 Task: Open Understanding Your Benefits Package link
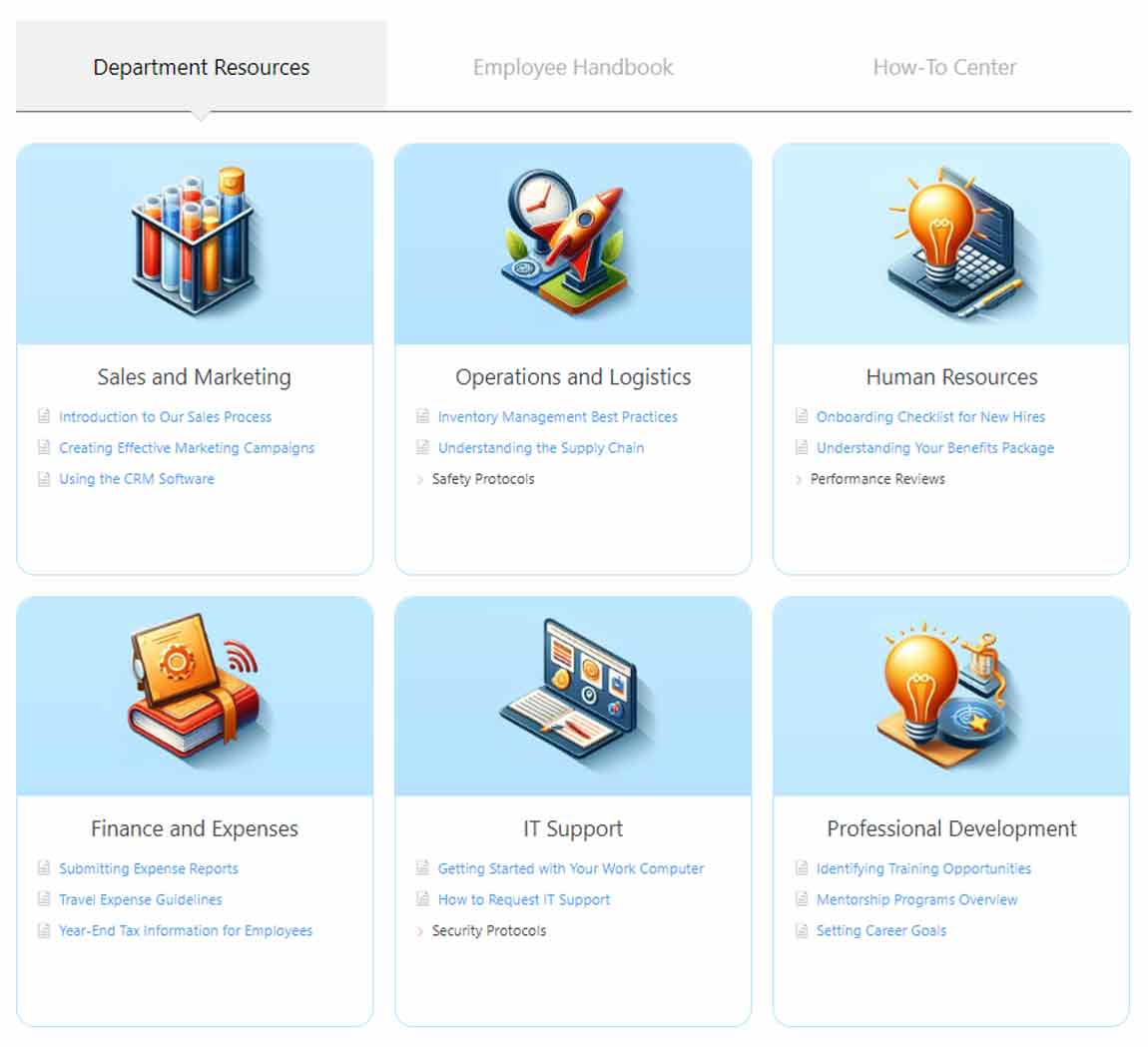(x=934, y=448)
